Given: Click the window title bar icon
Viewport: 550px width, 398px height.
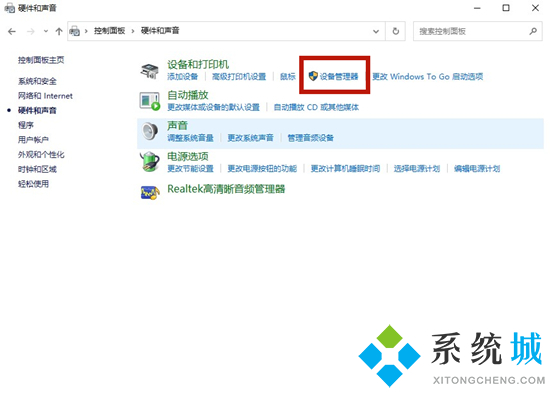Looking at the screenshot, I should pyautogui.click(x=9, y=8).
